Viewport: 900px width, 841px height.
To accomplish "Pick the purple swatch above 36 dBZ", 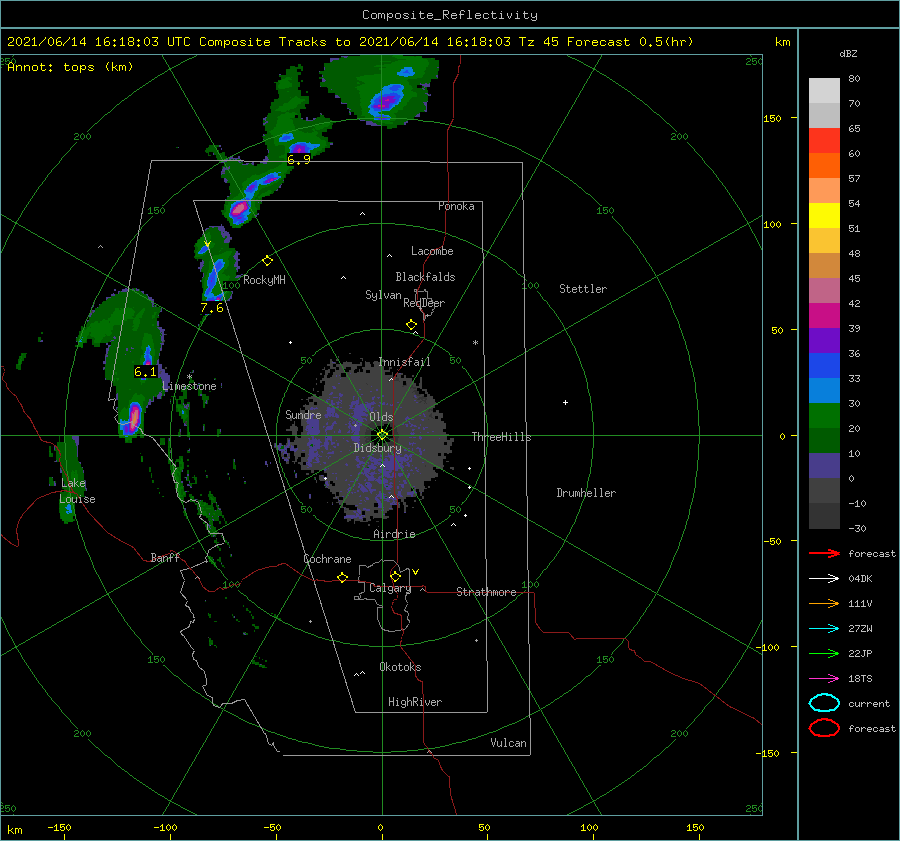I will (x=824, y=340).
